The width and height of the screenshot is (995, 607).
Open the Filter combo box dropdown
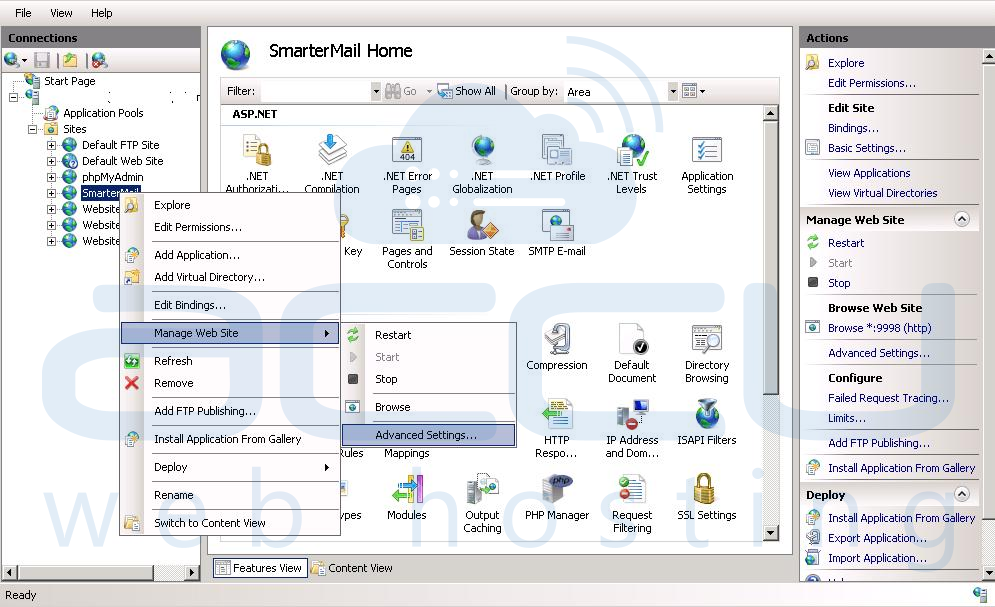click(x=376, y=91)
